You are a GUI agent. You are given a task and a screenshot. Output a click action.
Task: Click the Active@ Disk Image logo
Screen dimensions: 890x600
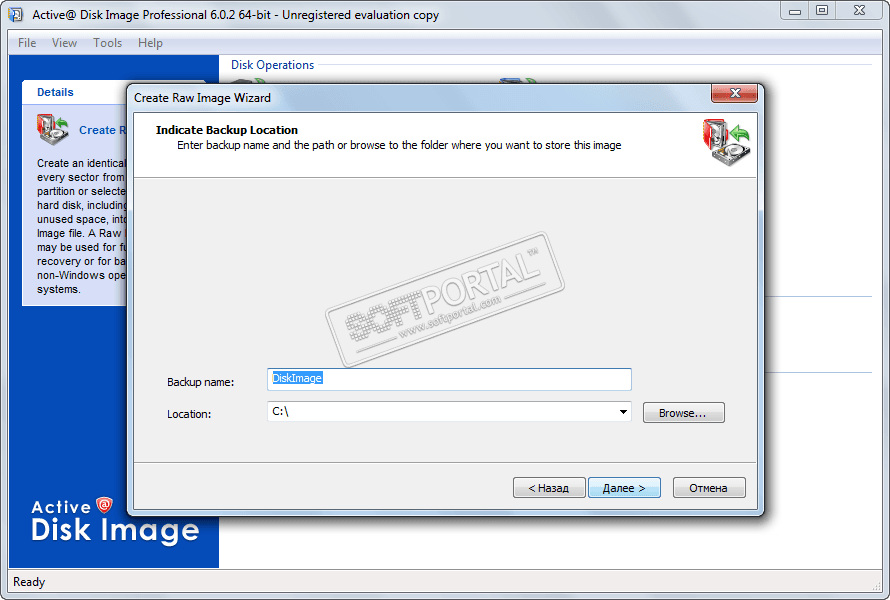pos(115,519)
